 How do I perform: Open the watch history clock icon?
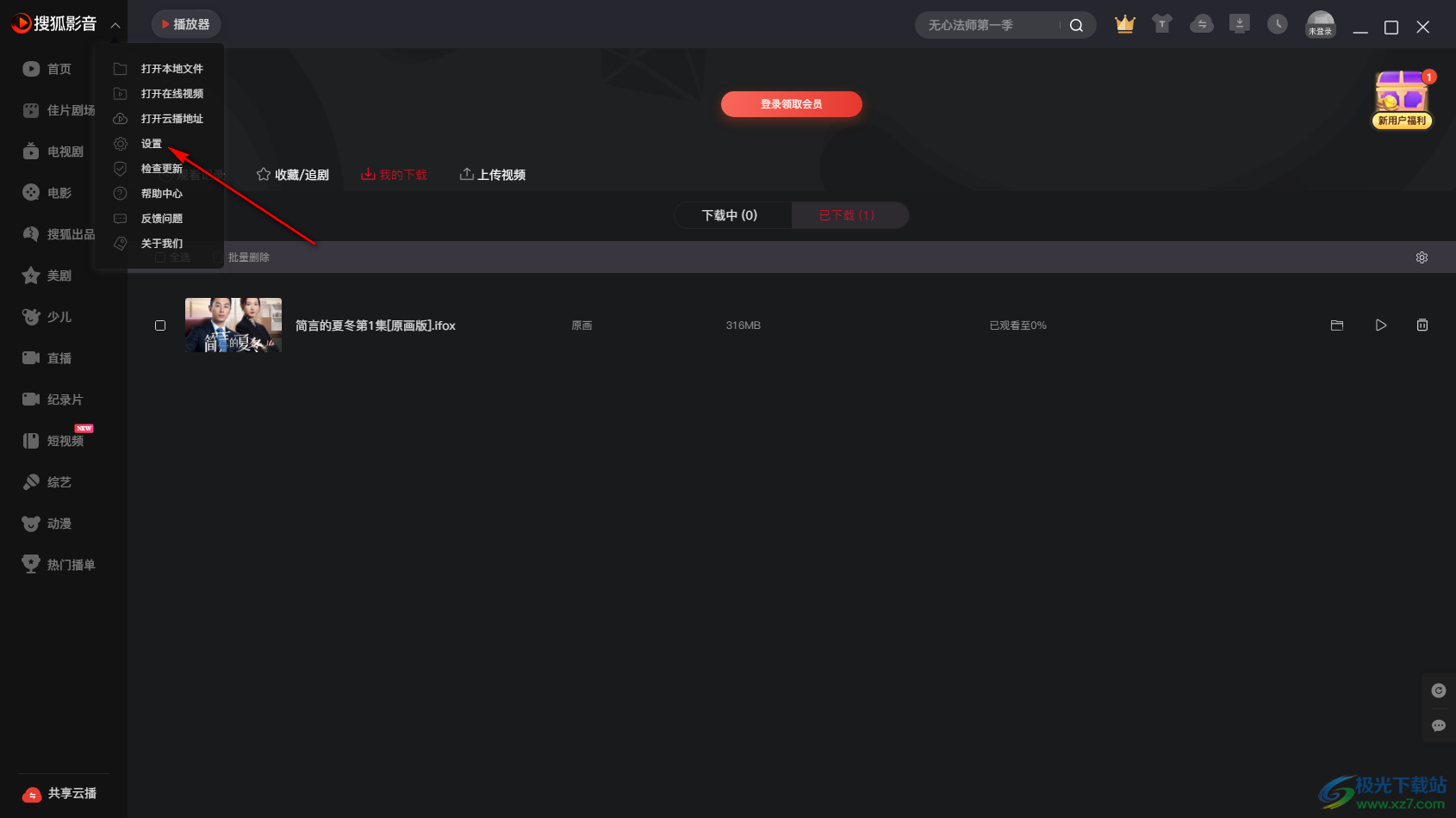pos(1277,24)
